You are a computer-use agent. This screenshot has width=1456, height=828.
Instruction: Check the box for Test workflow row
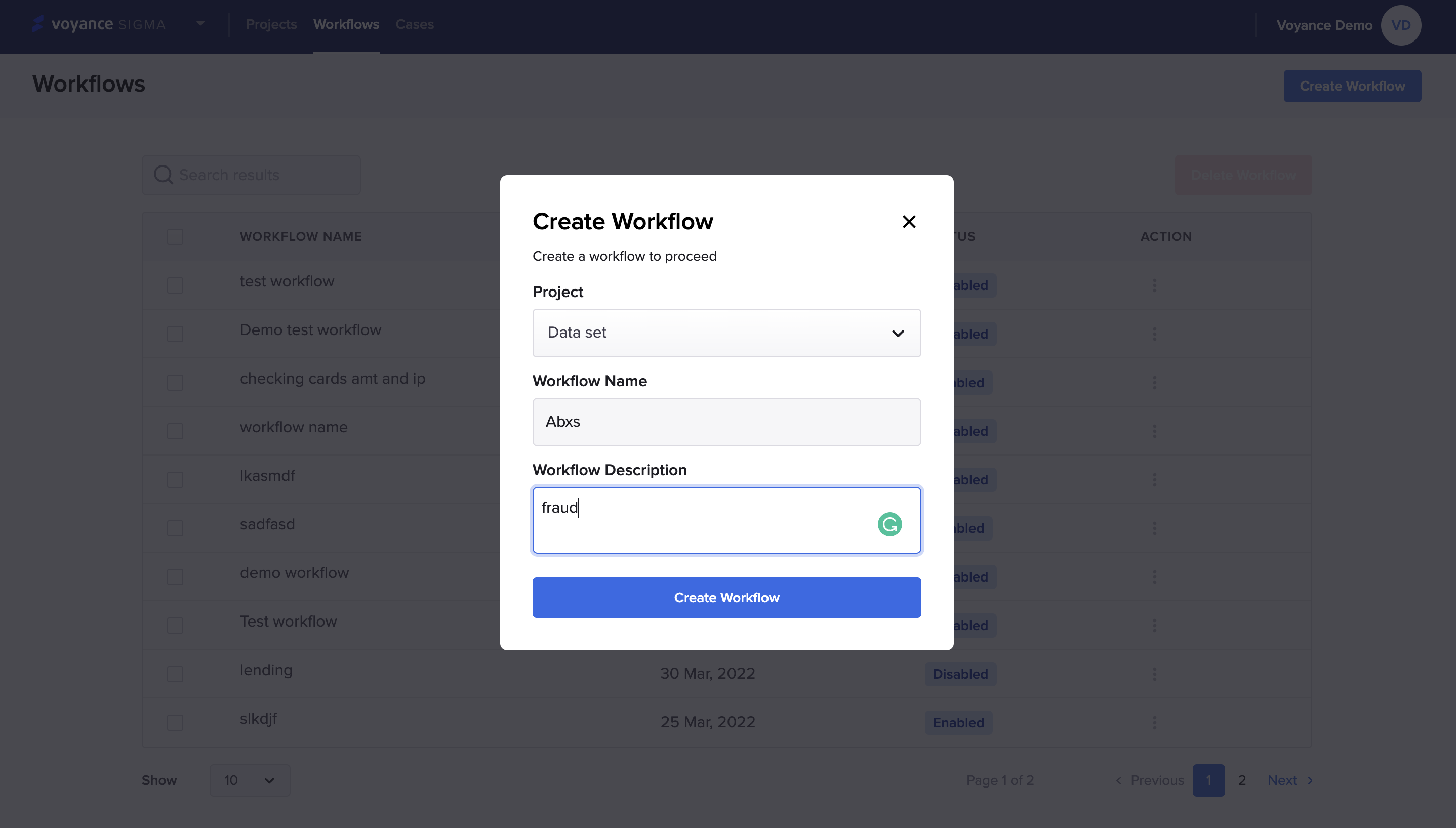pyautogui.click(x=175, y=626)
